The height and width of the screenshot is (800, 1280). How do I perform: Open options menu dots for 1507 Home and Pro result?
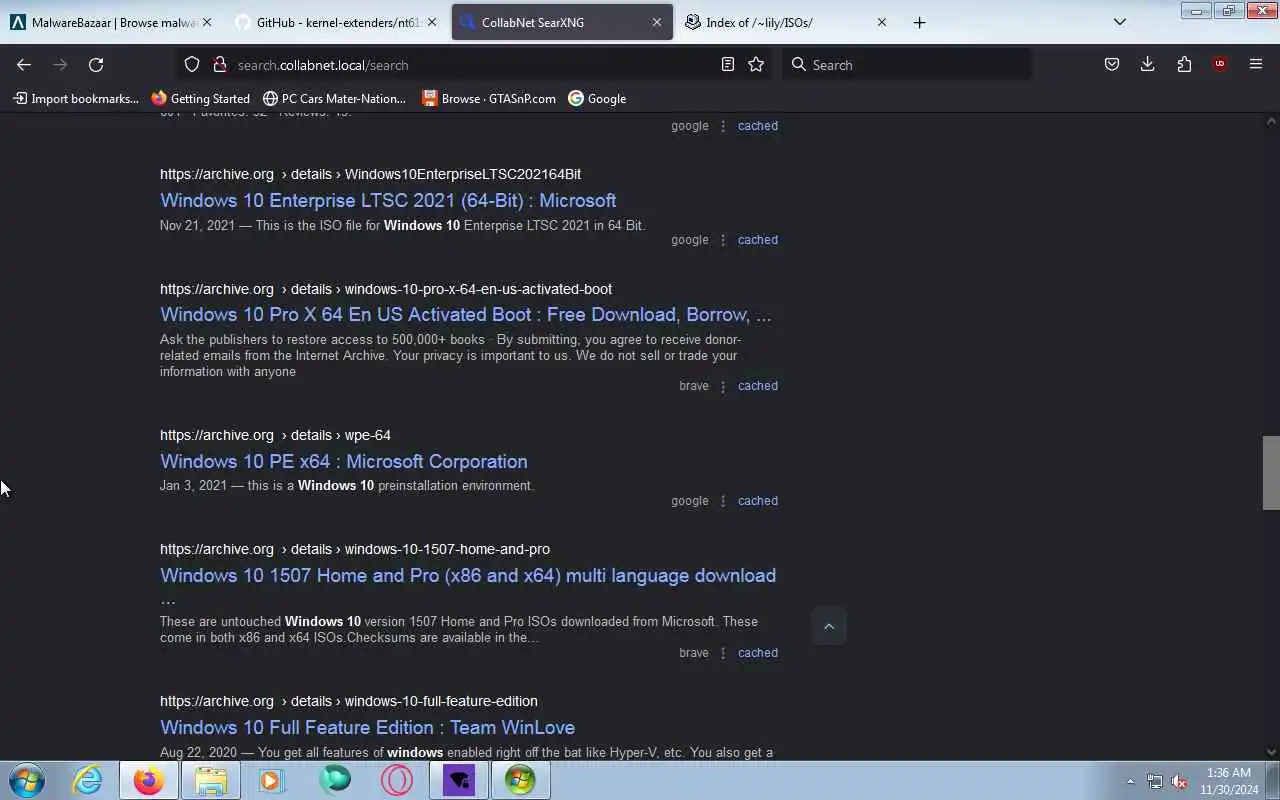[x=723, y=653]
